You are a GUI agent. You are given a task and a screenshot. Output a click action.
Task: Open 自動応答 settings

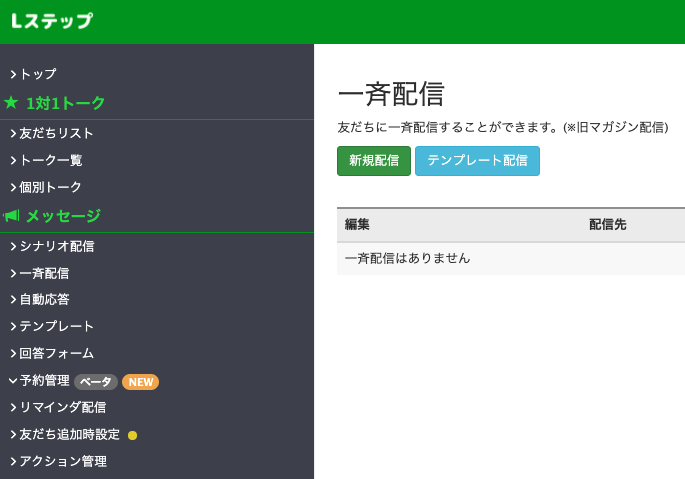(x=45, y=299)
